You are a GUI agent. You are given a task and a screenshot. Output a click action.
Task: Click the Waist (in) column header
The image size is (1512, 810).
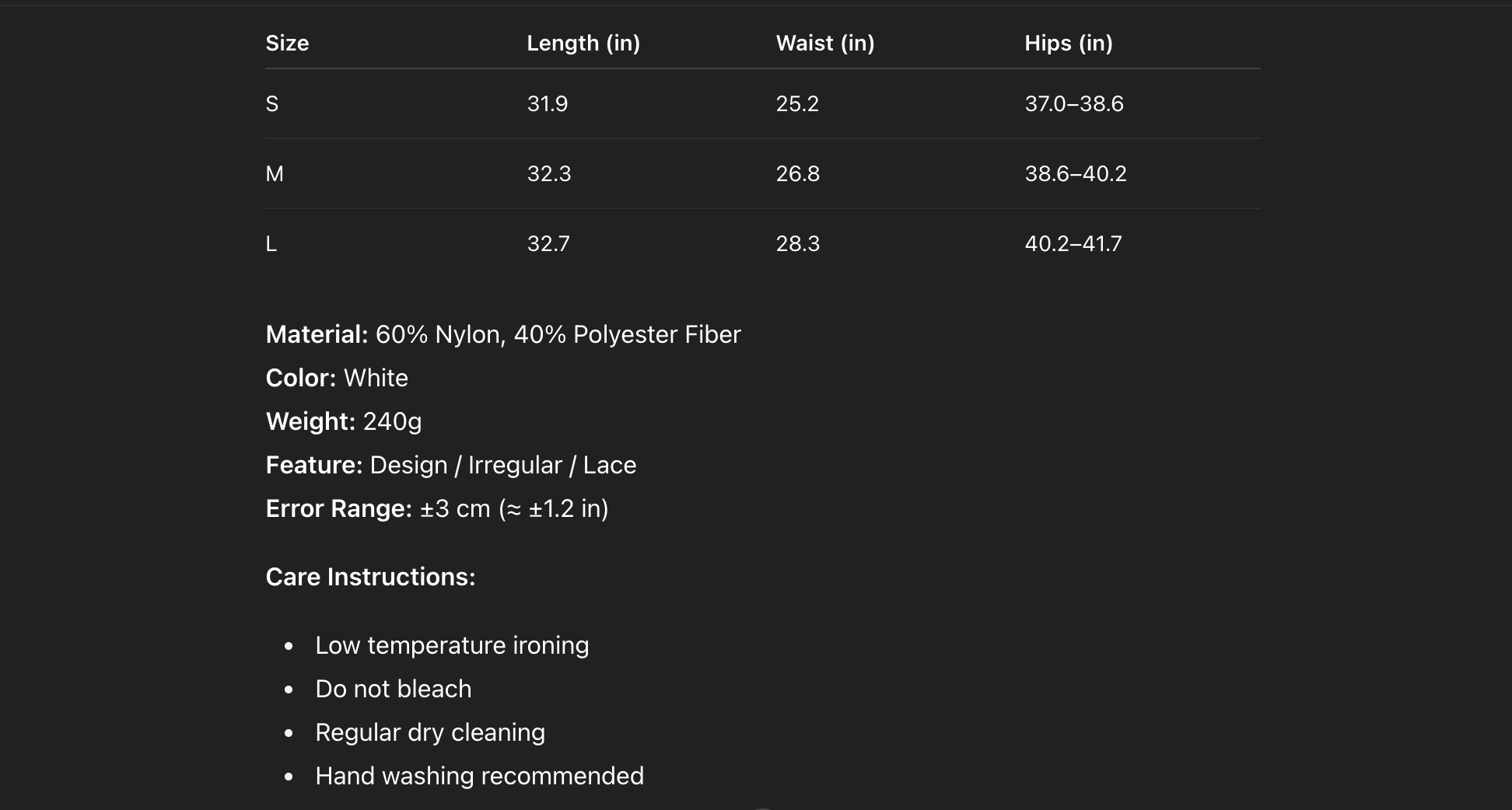824,44
